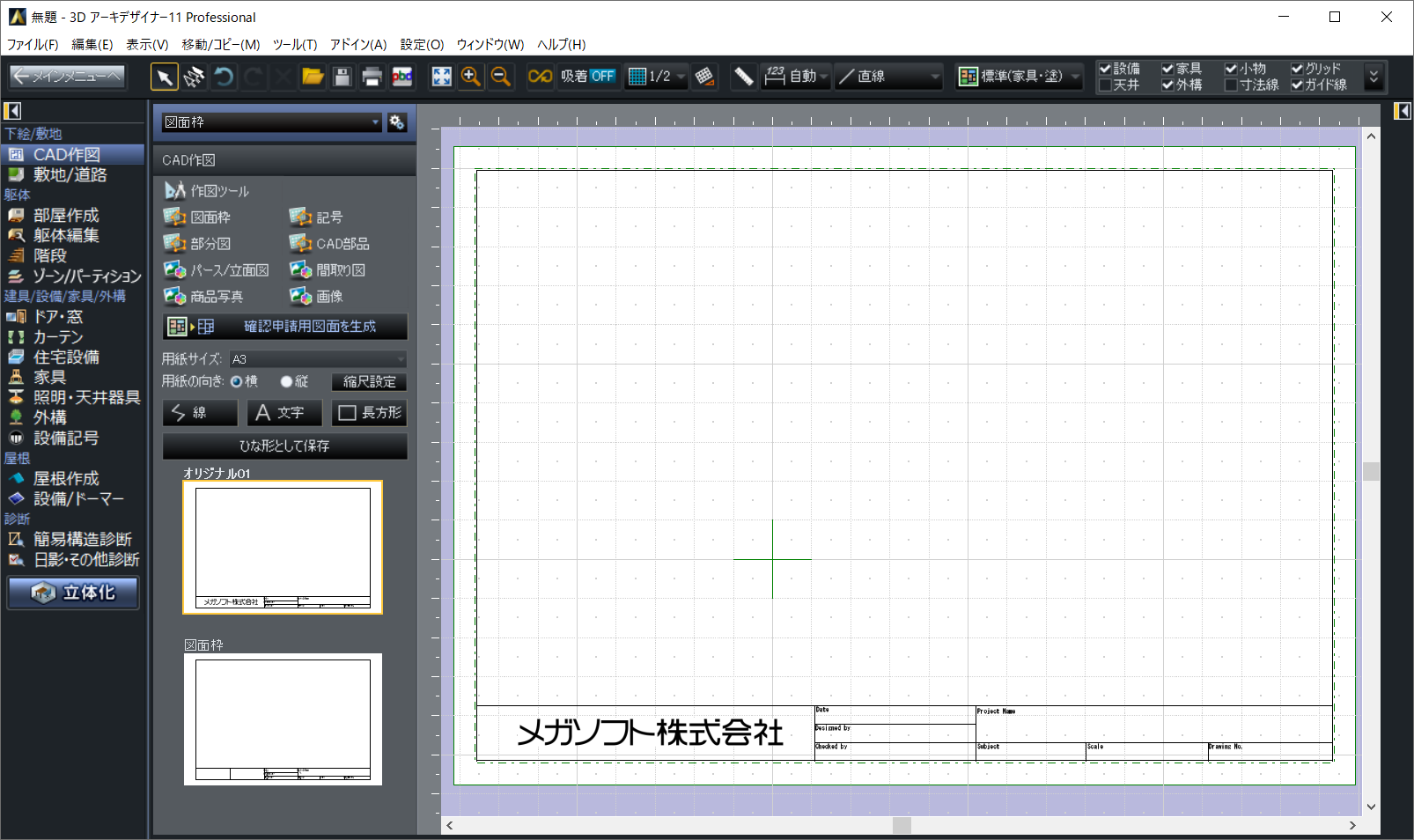
Task: Click the save floppy disk icon
Action: [342, 77]
